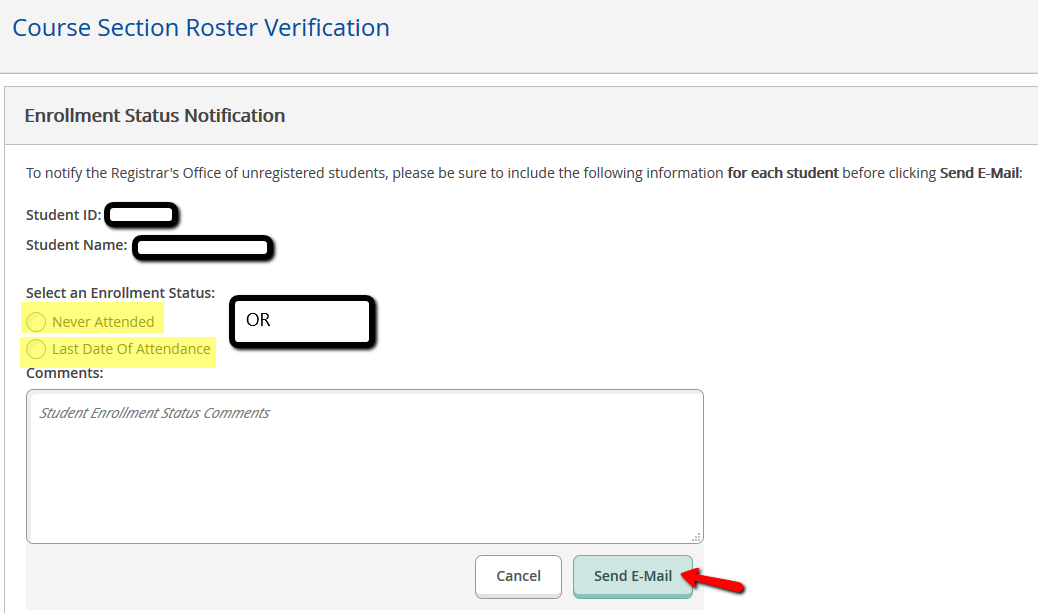
Task: Click the Never Attended label text
Action: coord(103,322)
